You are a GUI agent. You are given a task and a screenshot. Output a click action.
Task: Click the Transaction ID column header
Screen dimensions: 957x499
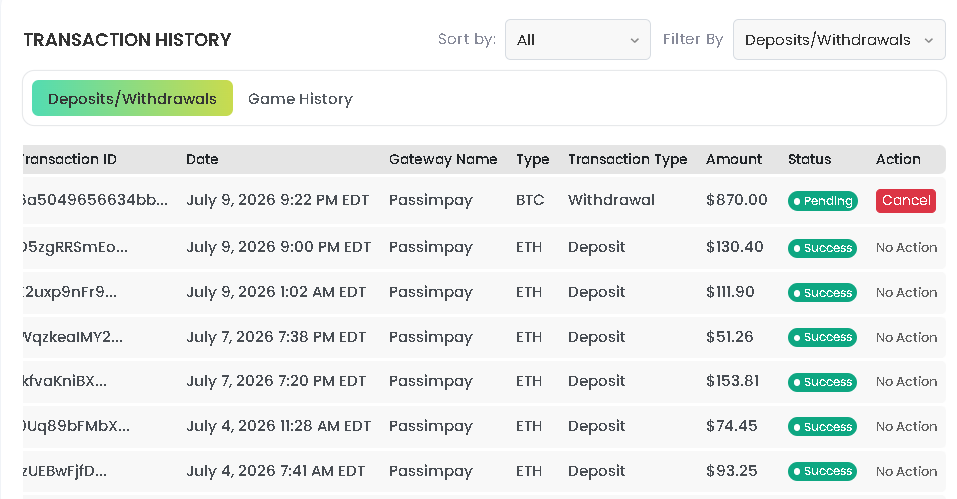pos(70,159)
